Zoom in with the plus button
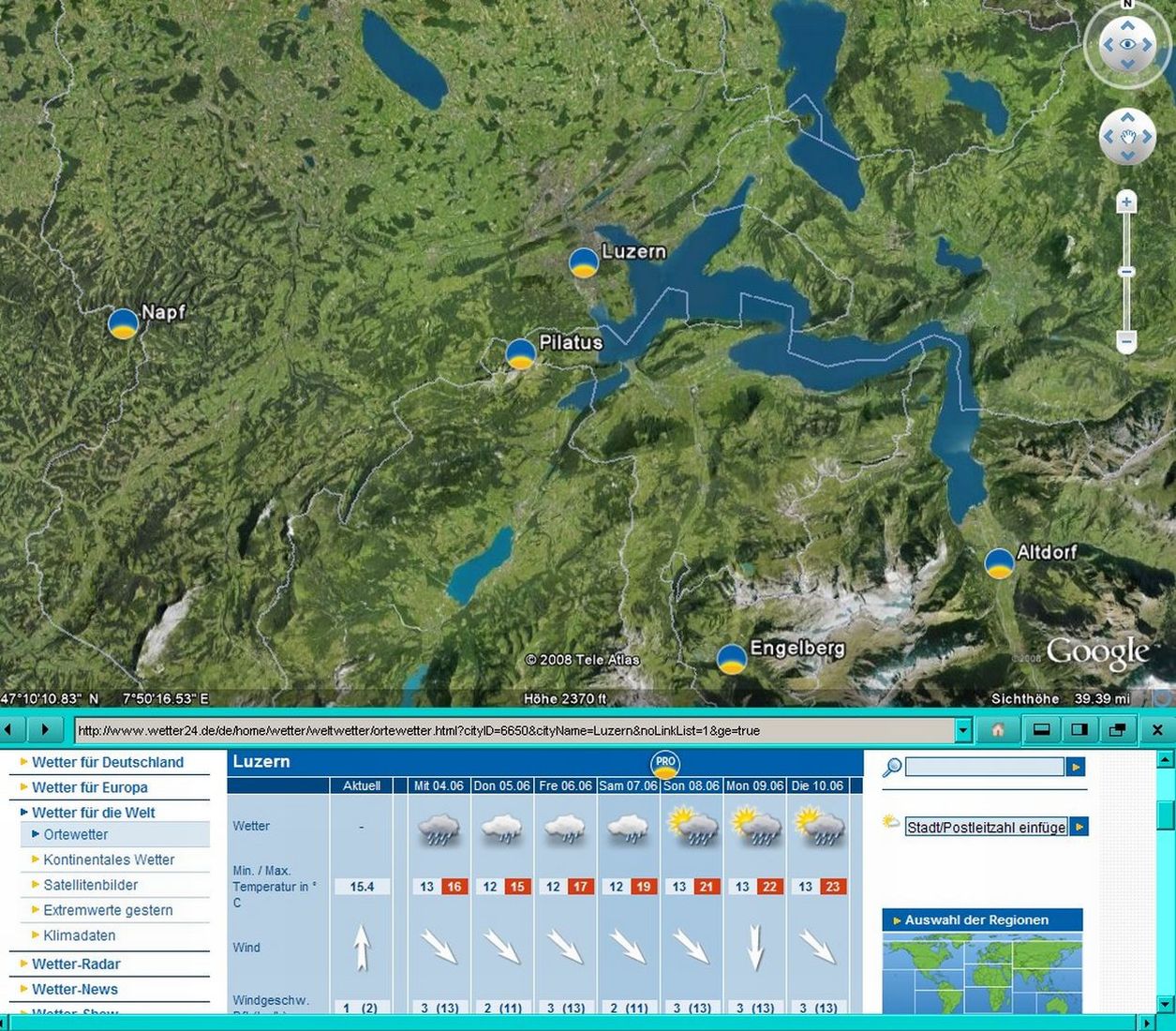The image size is (1176, 1031). tap(1126, 202)
